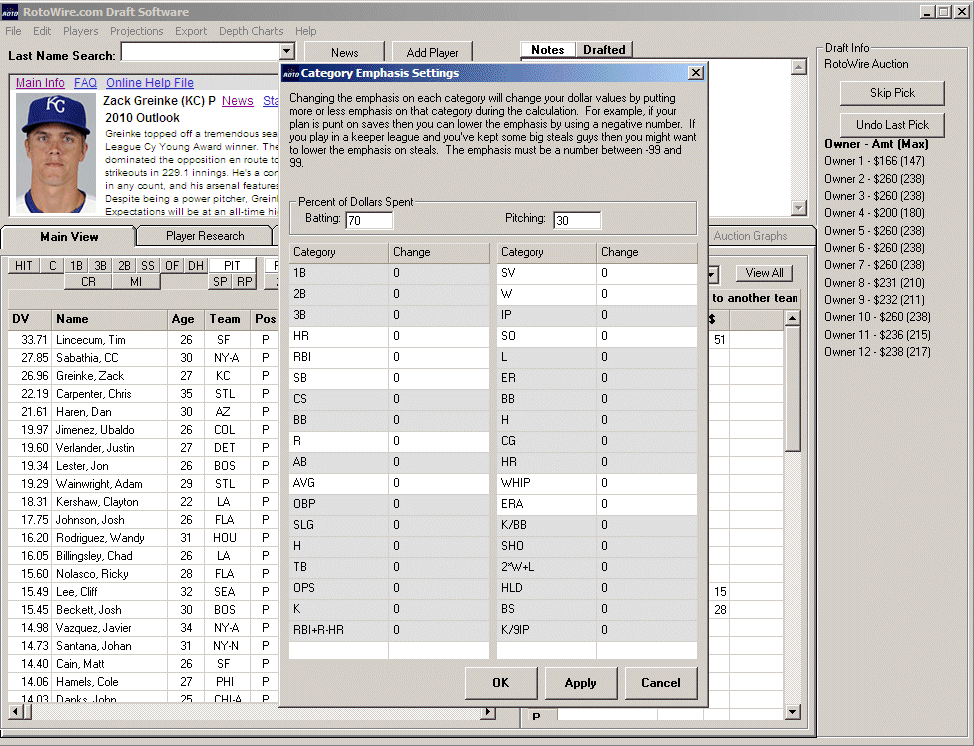Edit the WHIP change value

(x=647, y=483)
